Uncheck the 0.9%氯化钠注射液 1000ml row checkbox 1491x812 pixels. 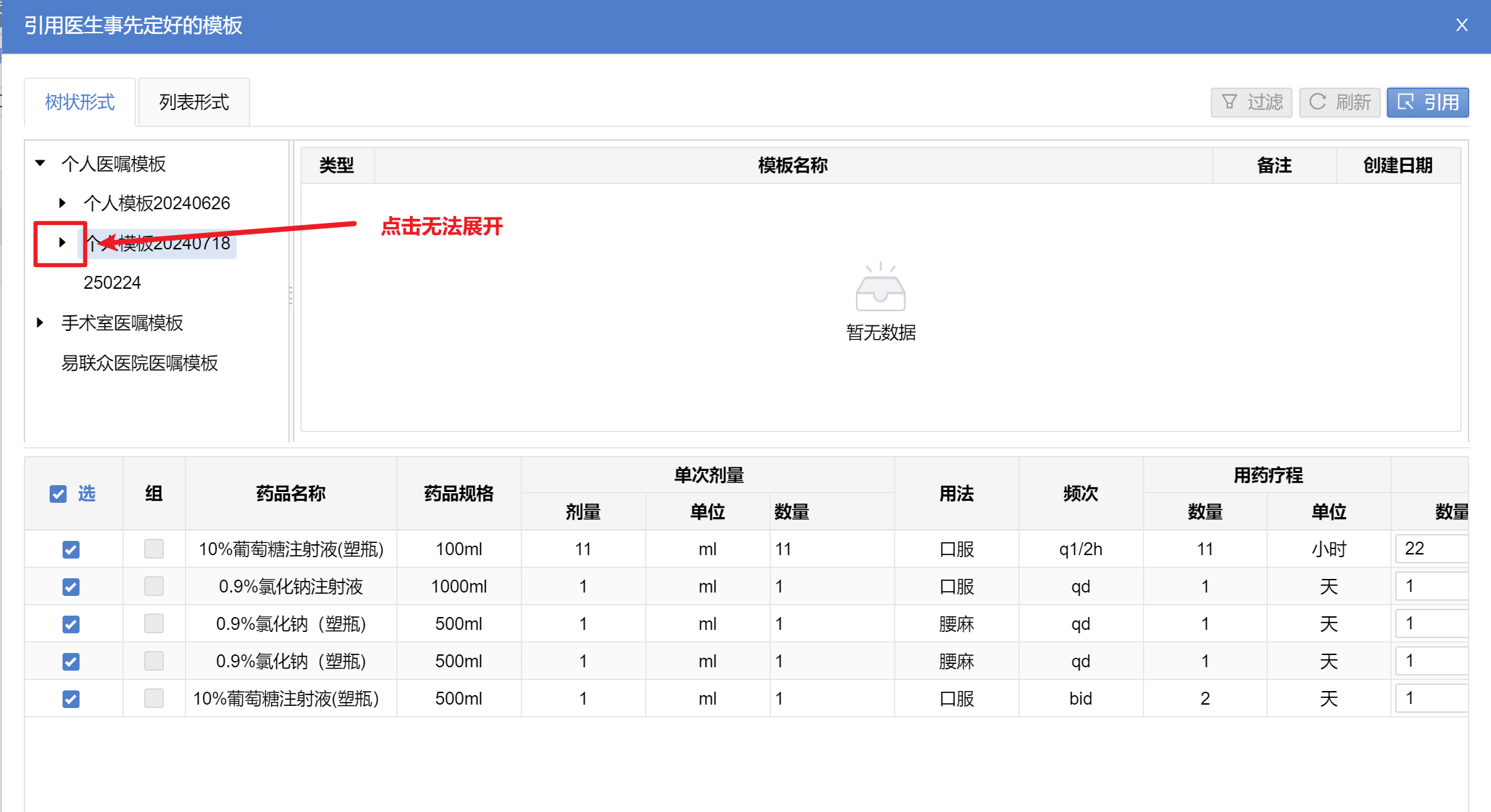tap(71, 586)
